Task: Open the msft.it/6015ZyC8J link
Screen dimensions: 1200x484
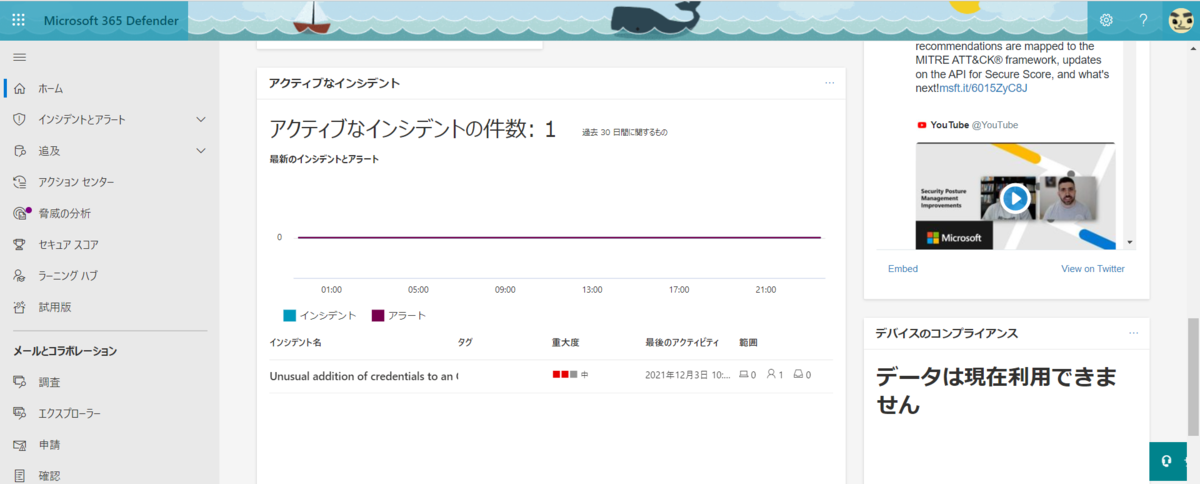Action: pyautogui.click(x=983, y=88)
